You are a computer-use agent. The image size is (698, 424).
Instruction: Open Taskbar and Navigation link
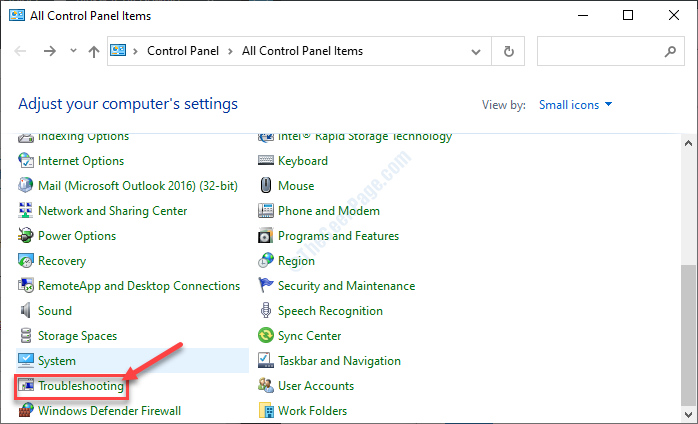click(339, 361)
